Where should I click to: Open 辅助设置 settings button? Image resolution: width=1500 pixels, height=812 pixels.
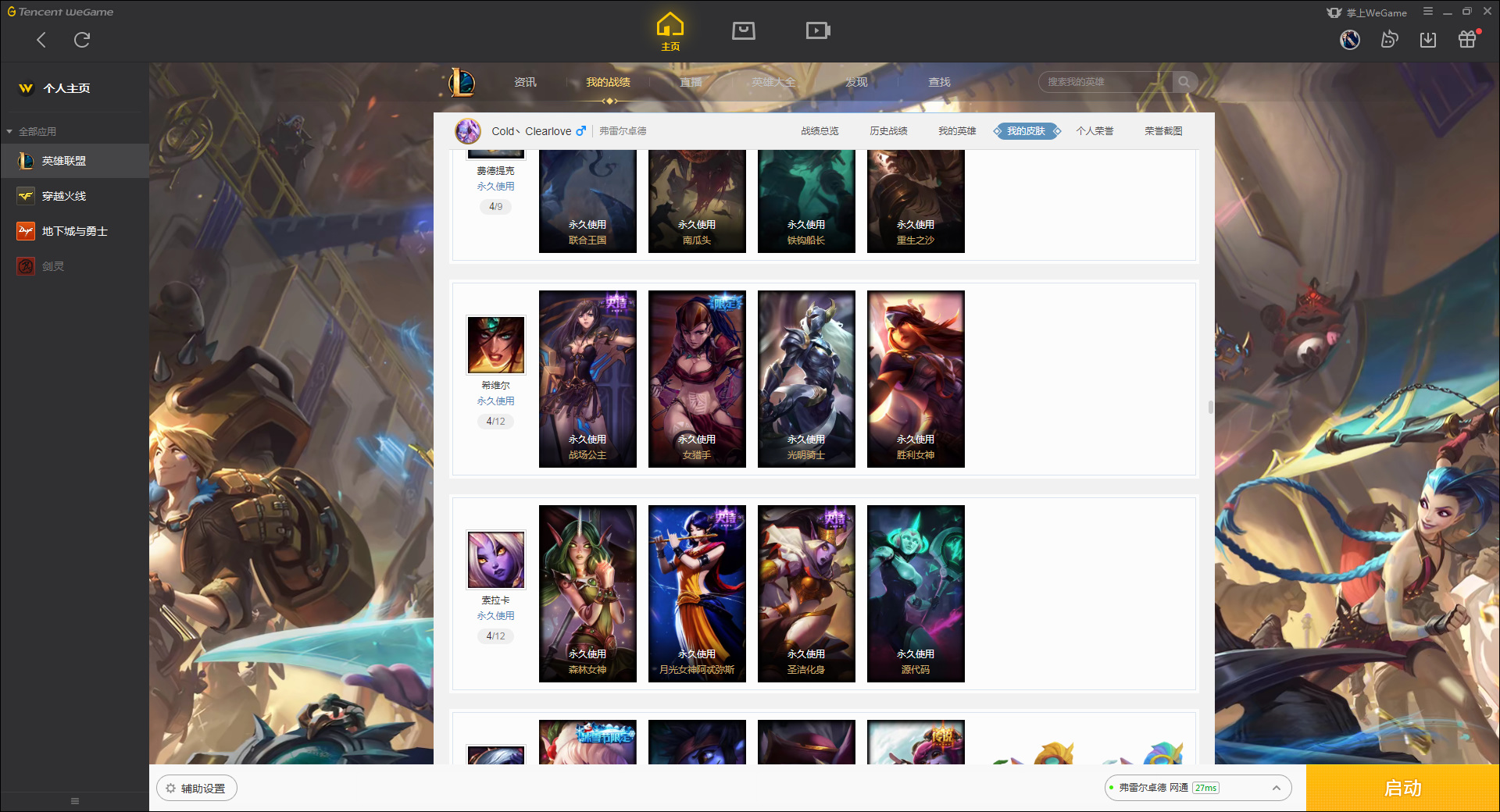[197, 789]
